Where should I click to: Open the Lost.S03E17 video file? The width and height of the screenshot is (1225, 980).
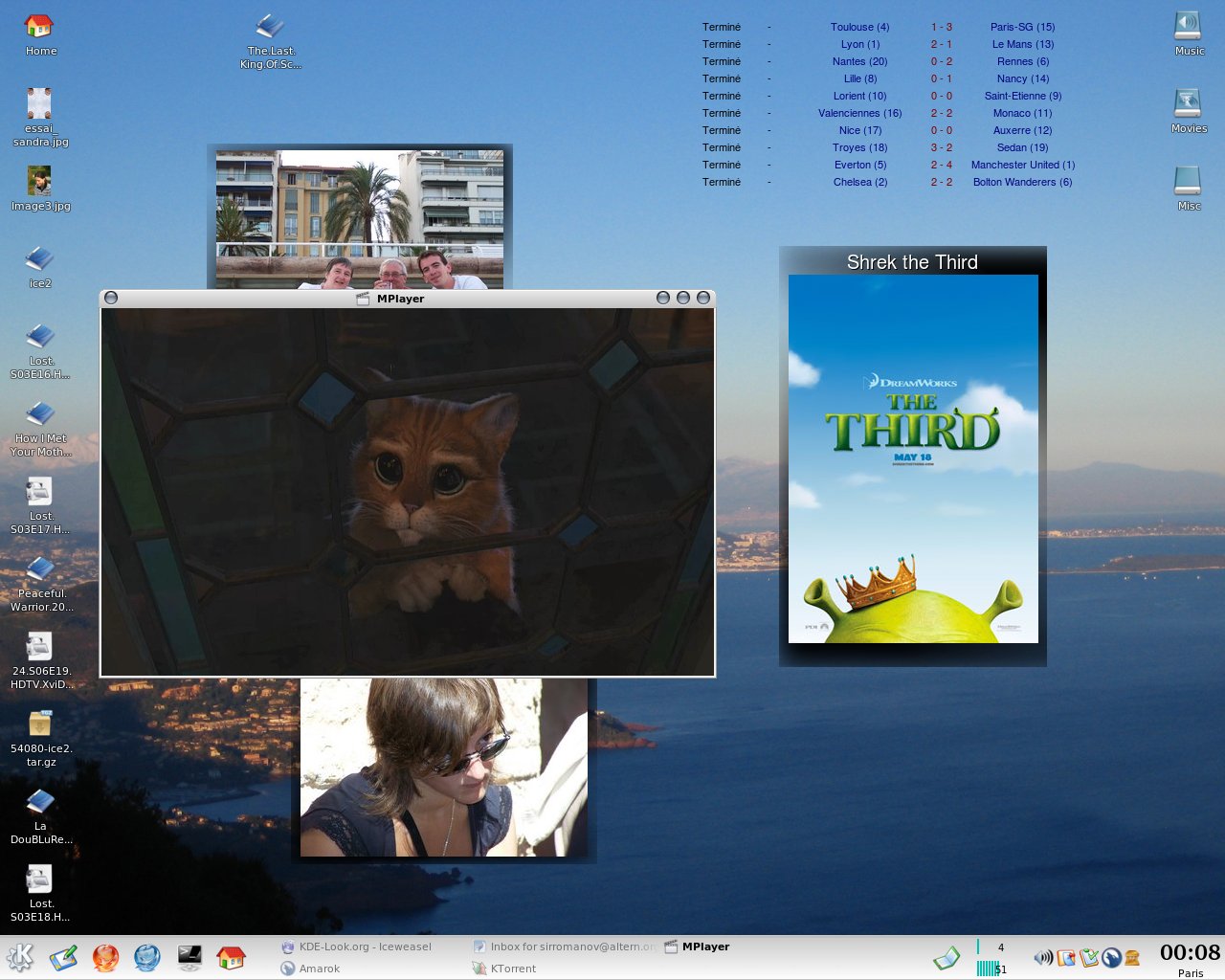coord(40,505)
